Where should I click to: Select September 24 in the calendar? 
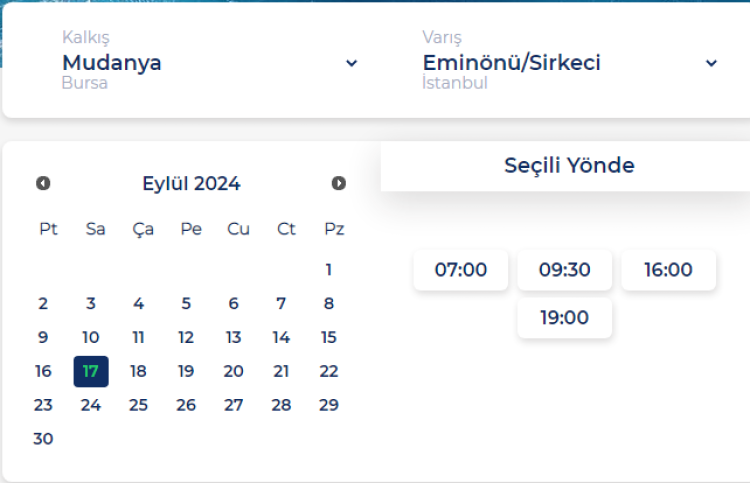point(91,405)
